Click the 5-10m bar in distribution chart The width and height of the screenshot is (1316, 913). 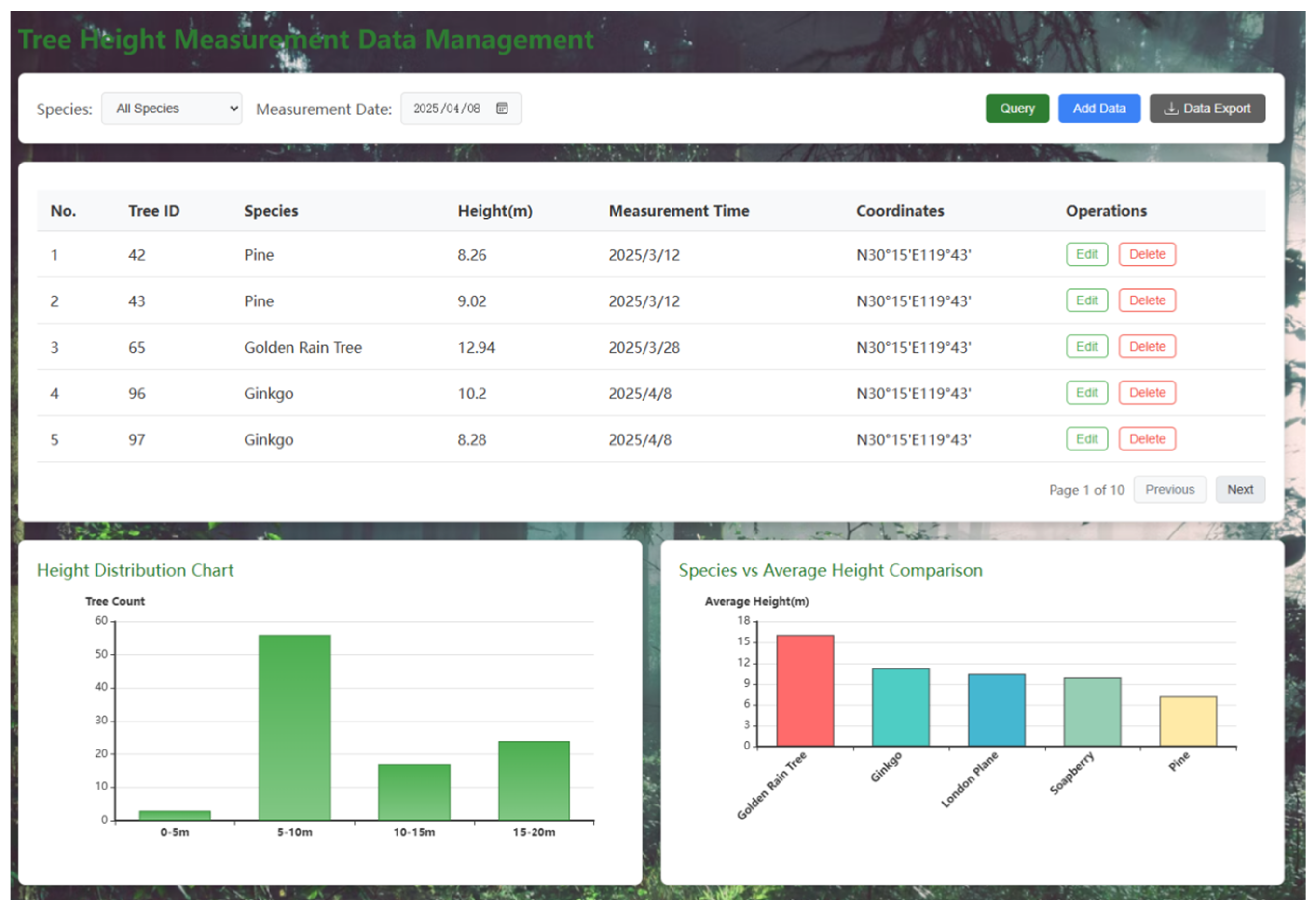294,727
